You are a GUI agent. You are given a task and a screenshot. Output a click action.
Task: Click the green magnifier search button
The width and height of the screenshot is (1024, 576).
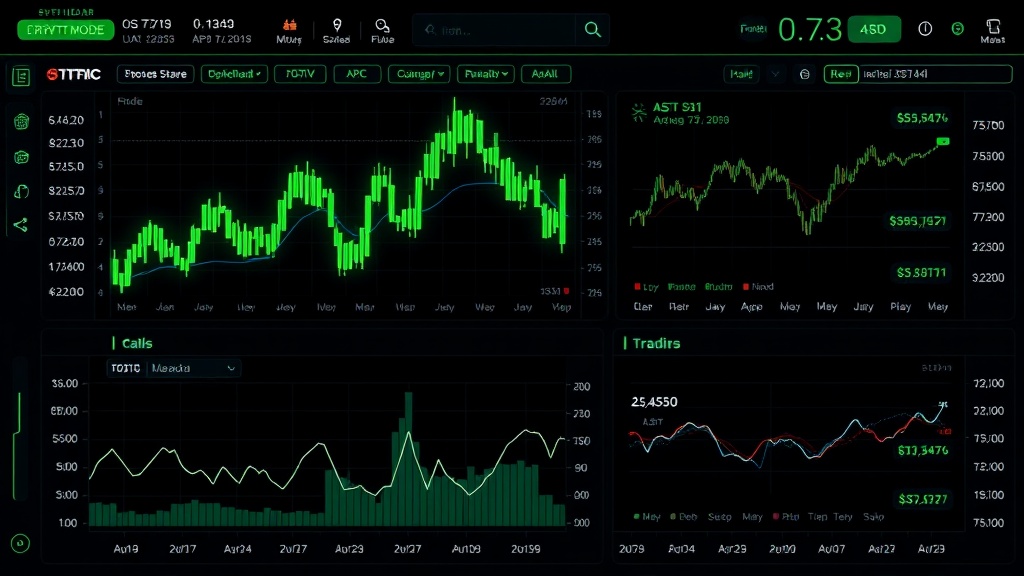click(592, 29)
